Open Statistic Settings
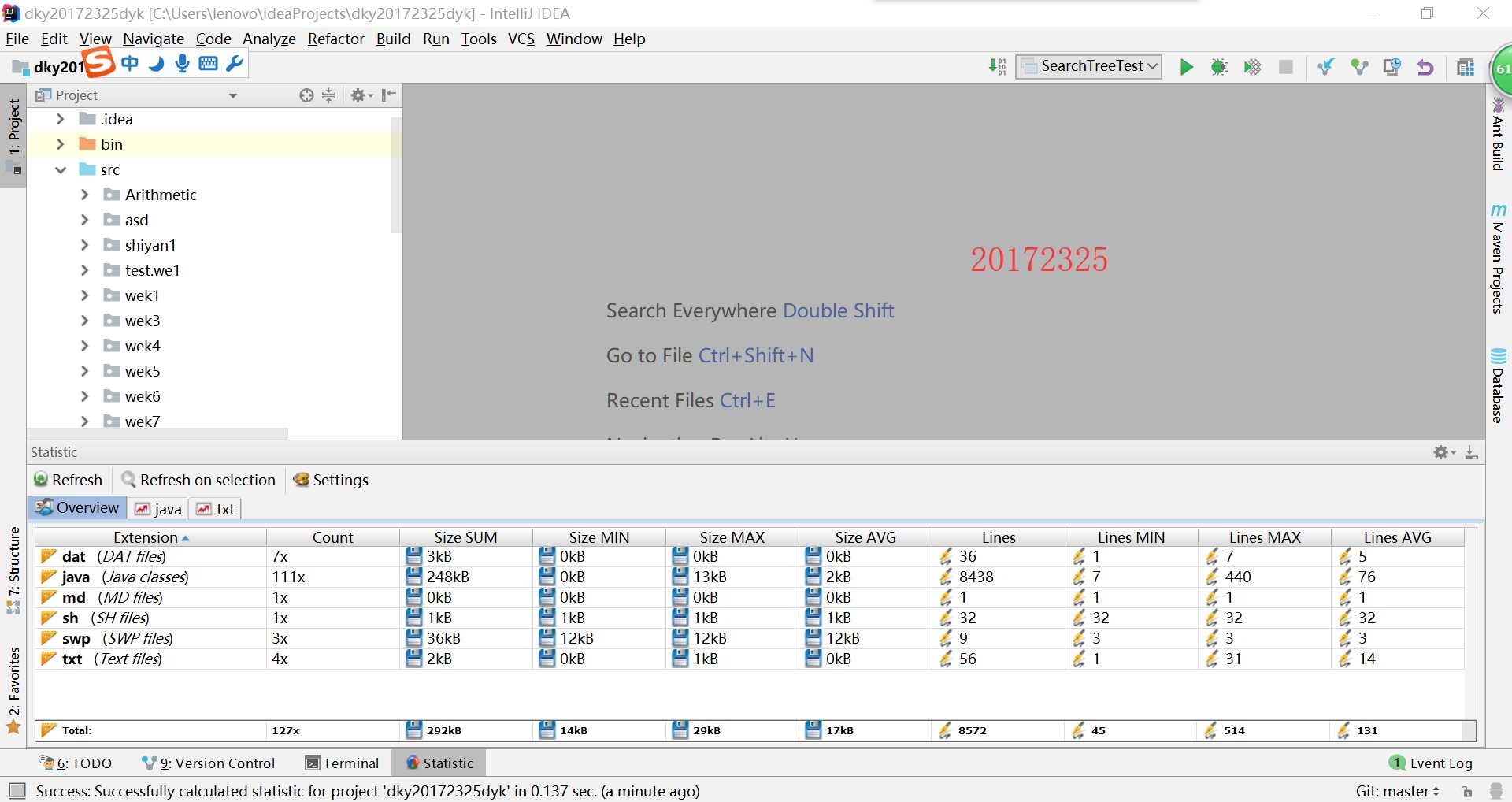 [331, 480]
